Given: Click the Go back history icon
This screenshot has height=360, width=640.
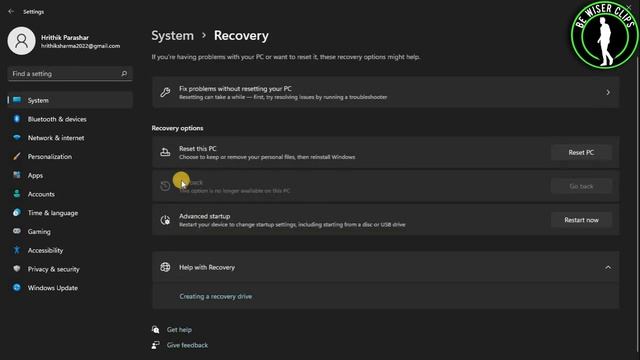Looking at the screenshot, I should (x=165, y=186).
